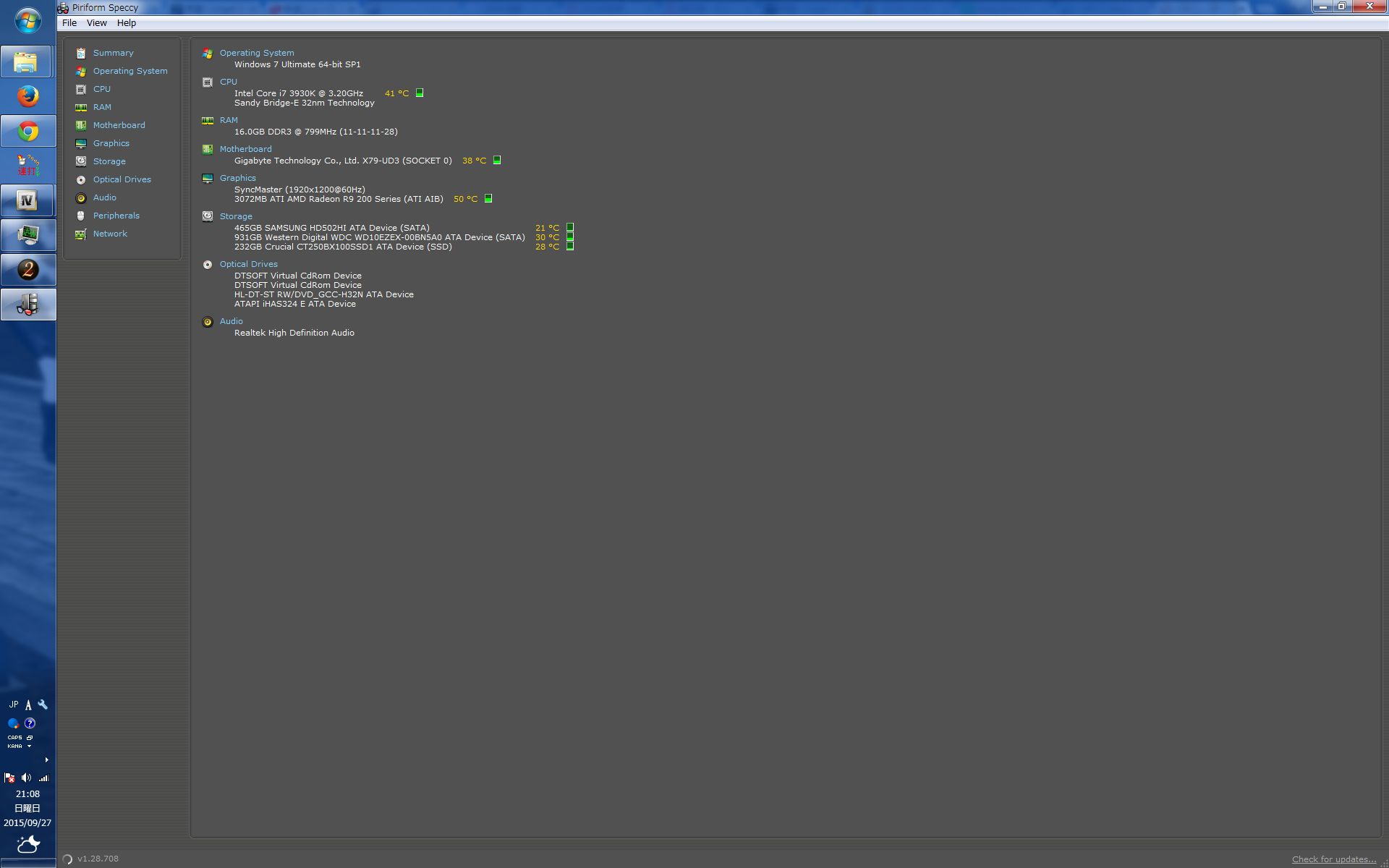
Task: Click the icon beside main panel Motherboard heading
Action: (x=208, y=149)
